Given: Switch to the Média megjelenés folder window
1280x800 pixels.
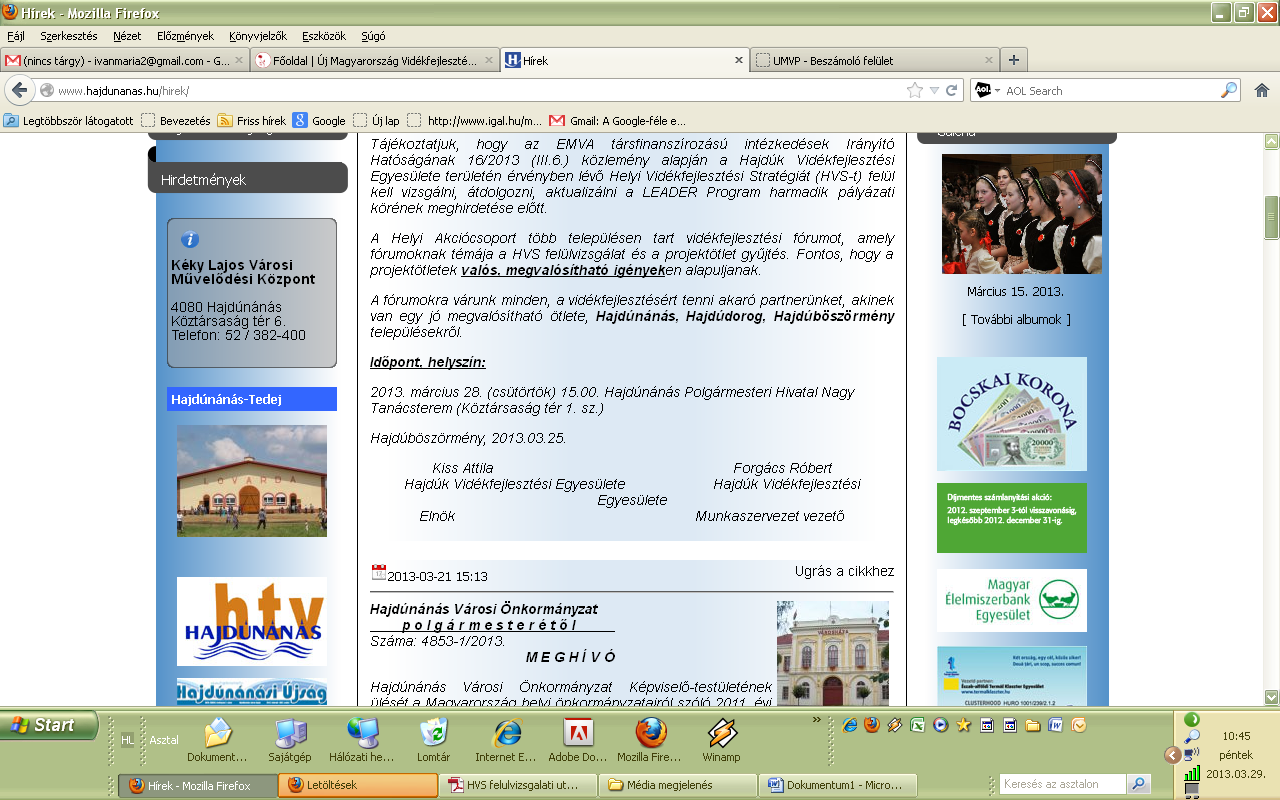Looking at the screenshot, I should click(x=678, y=785).
